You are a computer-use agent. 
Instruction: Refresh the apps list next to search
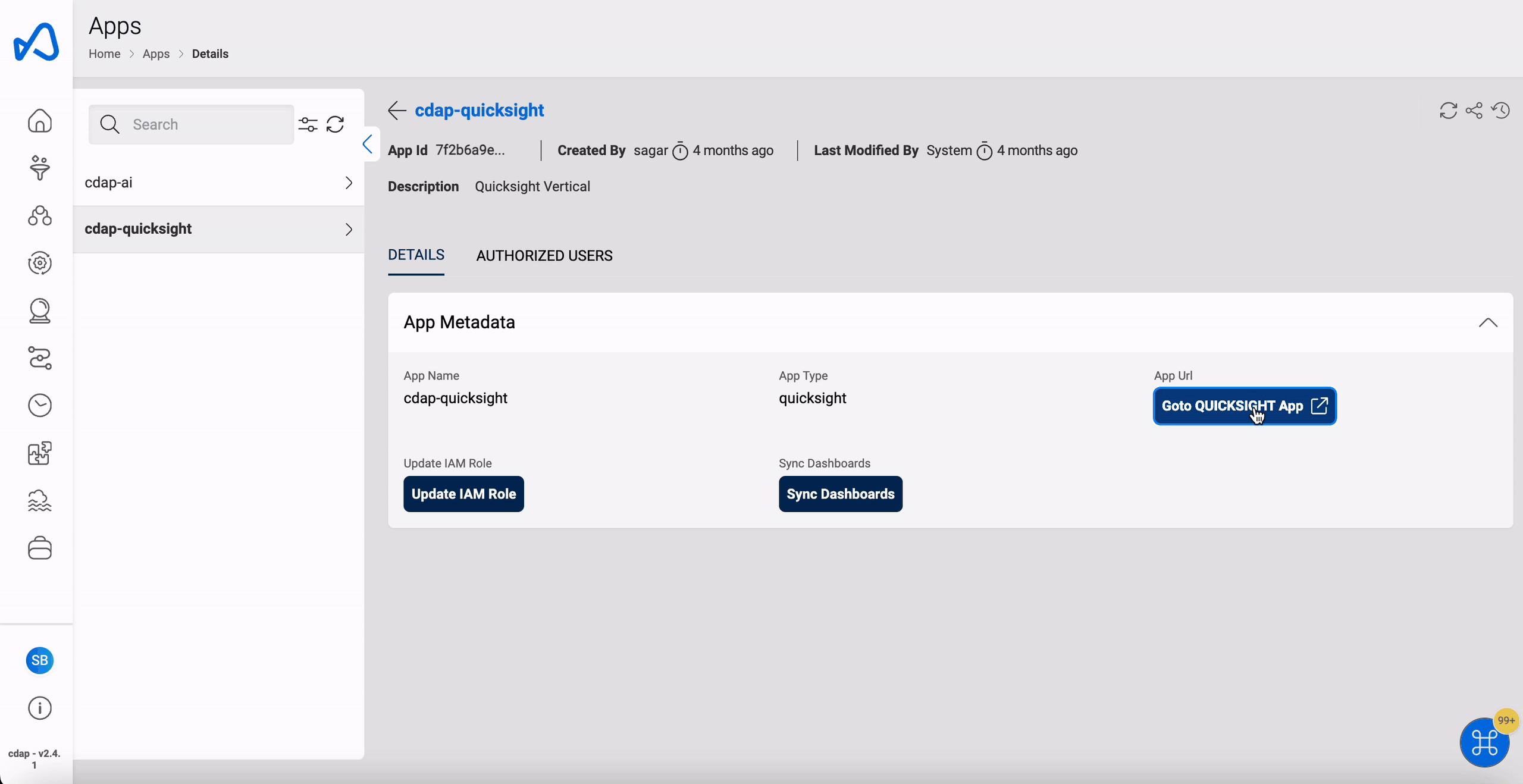tap(336, 124)
